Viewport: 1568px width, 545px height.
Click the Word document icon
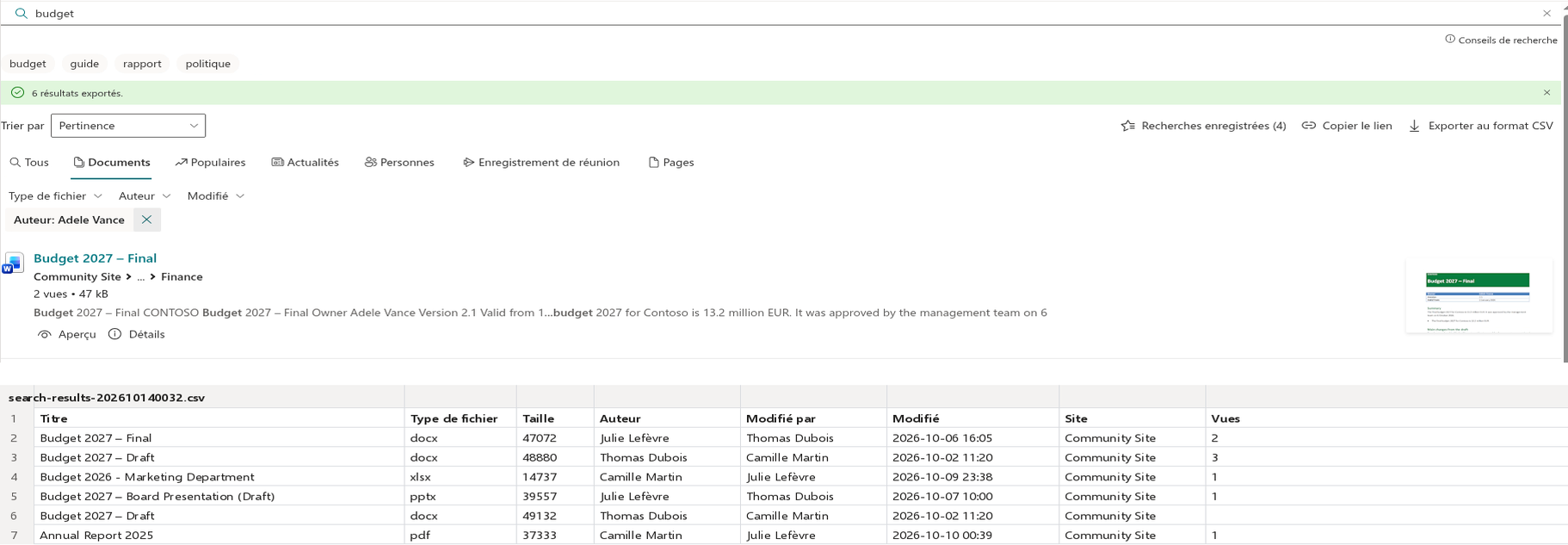tap(13, 263)
